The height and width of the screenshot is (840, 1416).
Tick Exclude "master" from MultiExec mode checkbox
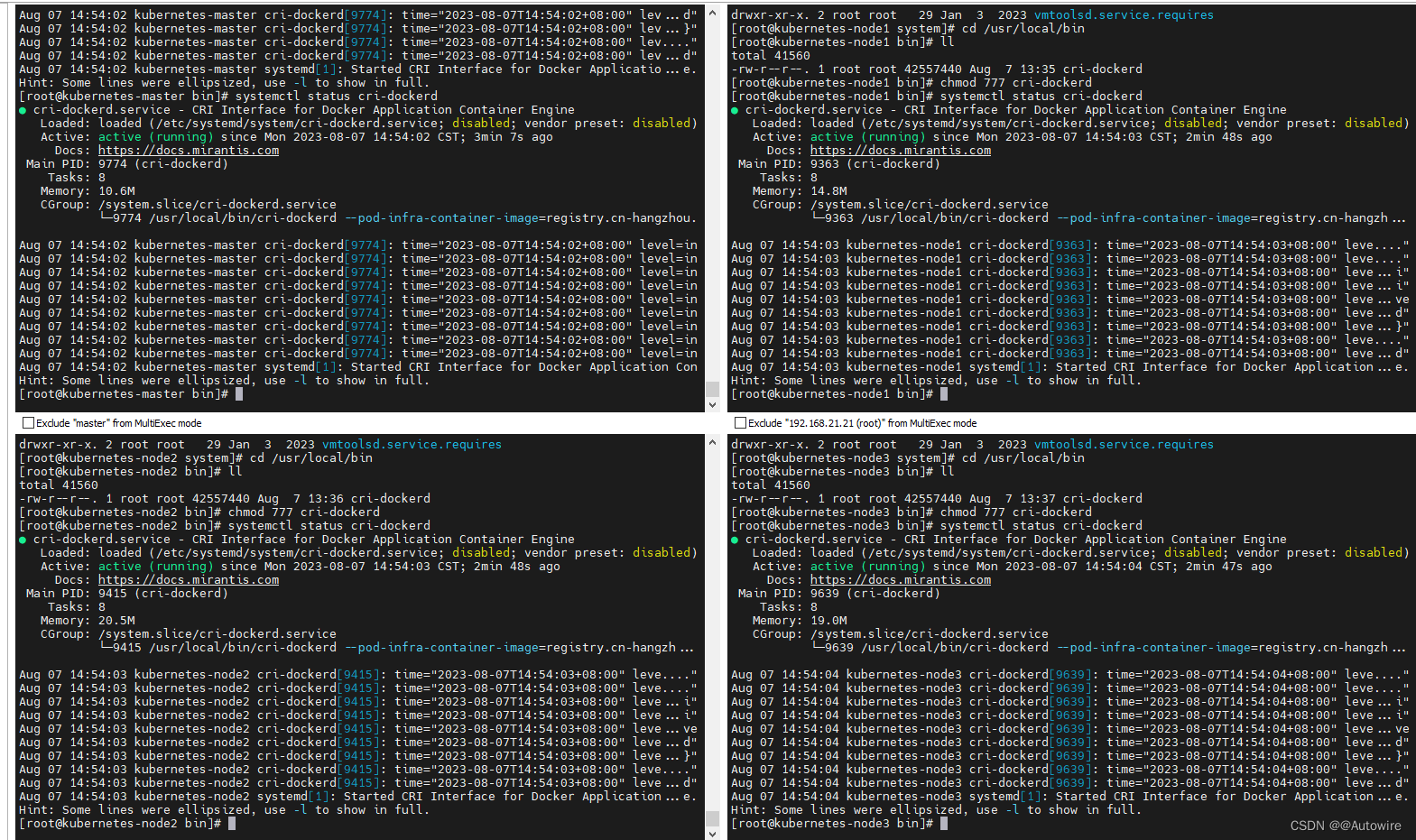[28, 422]
